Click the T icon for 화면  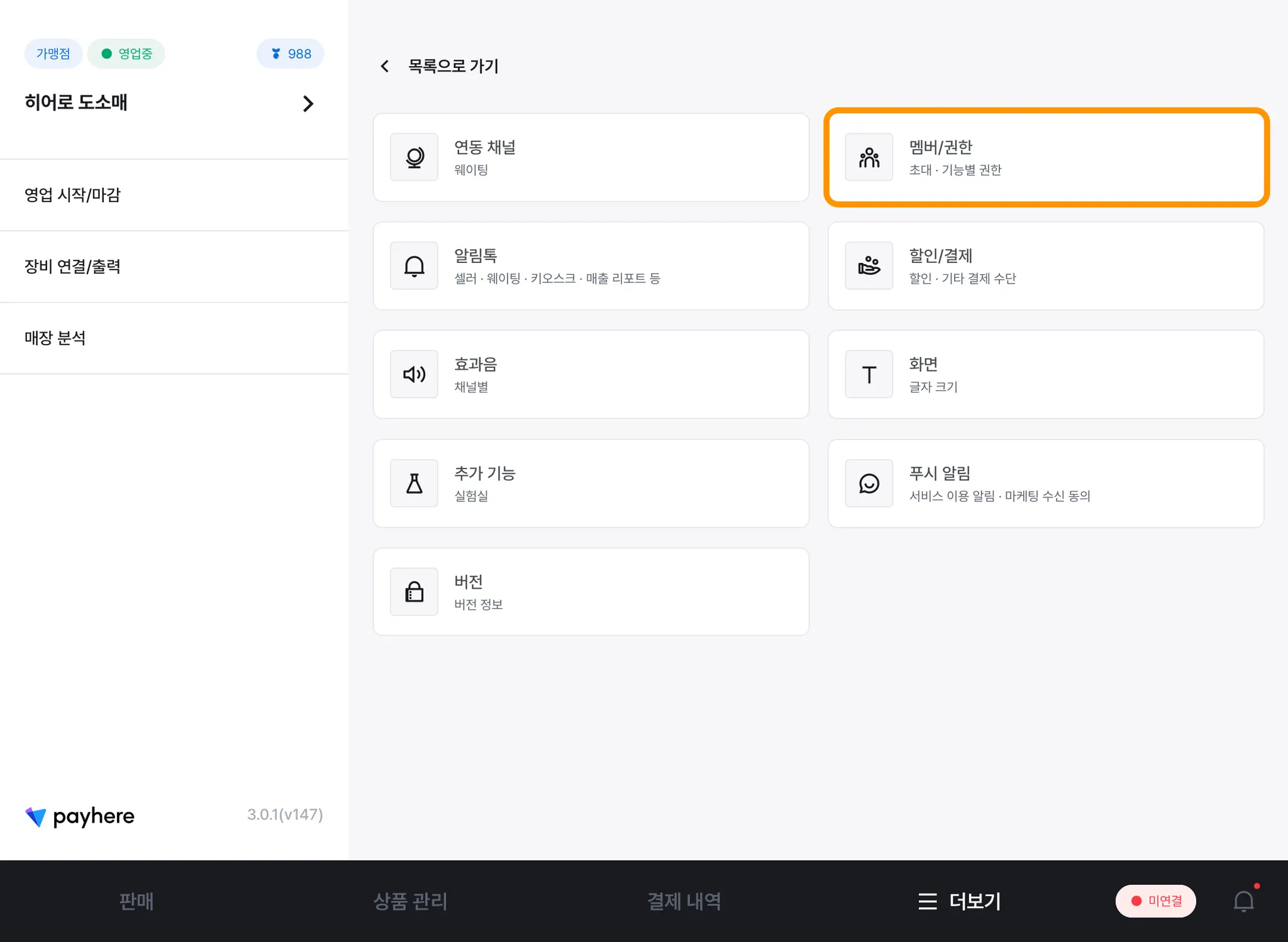pyautogui.click(x=869, y=375)
